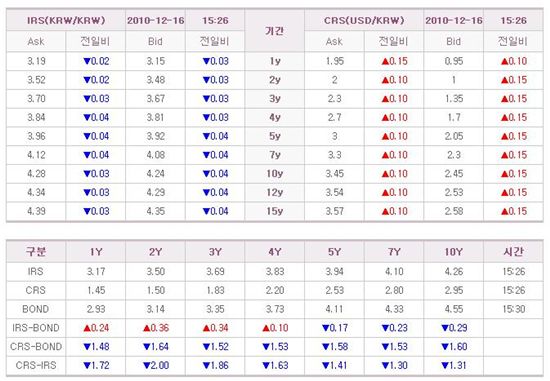Click the CRS-BOND 2Y down arrow 1.64

point(156,347)
